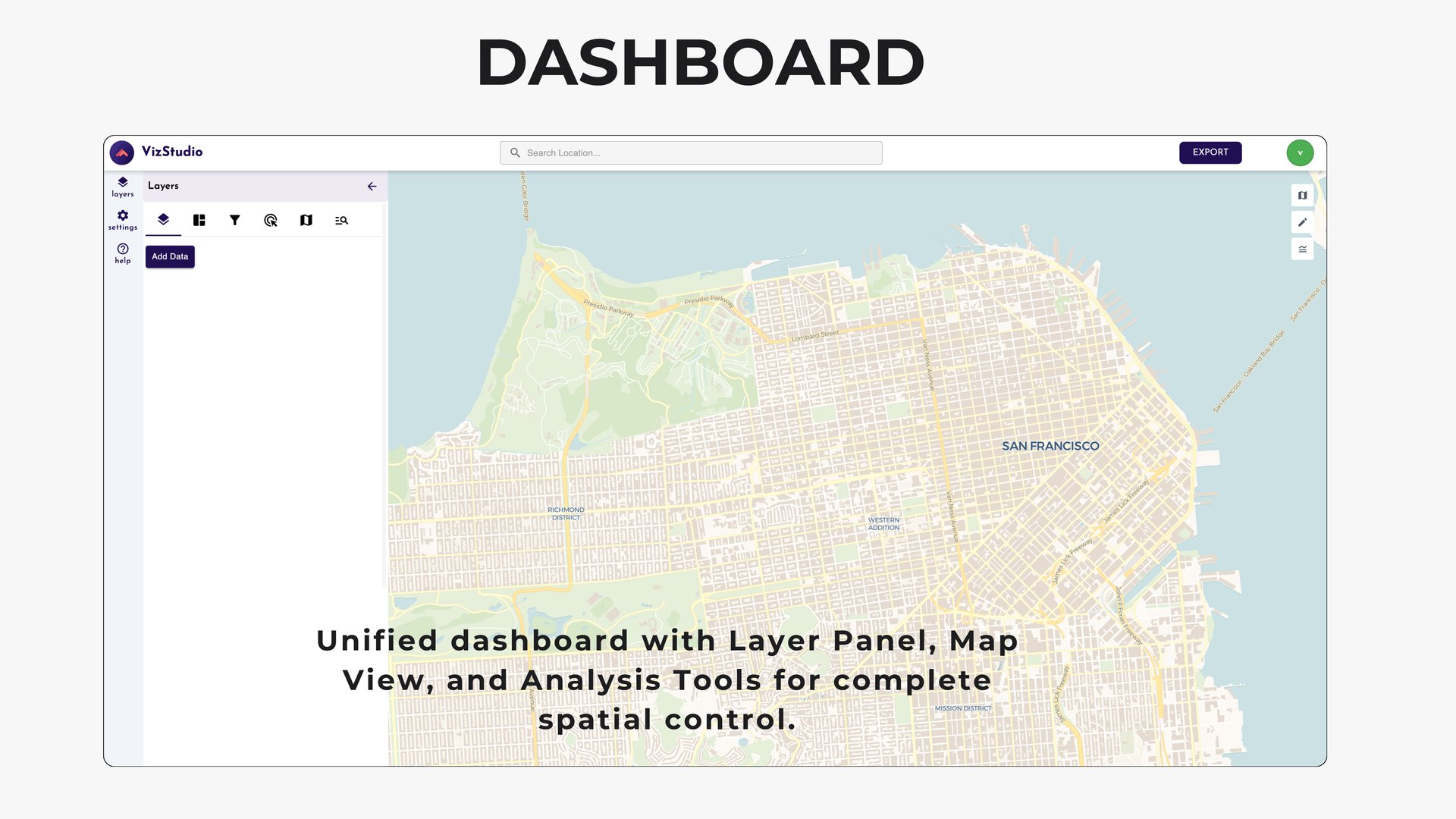This screenshot has height=819, width=1456.
Task: Collapse the Layers panel with the back arrow
Action: pos(372,186)
